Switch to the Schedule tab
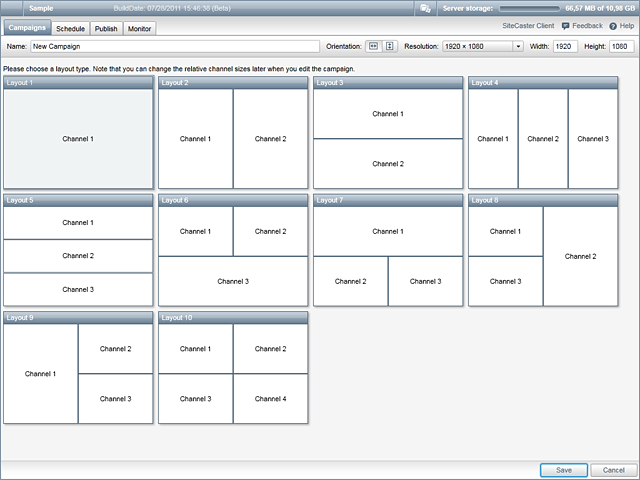640x480 pixels. coord(70,28)
